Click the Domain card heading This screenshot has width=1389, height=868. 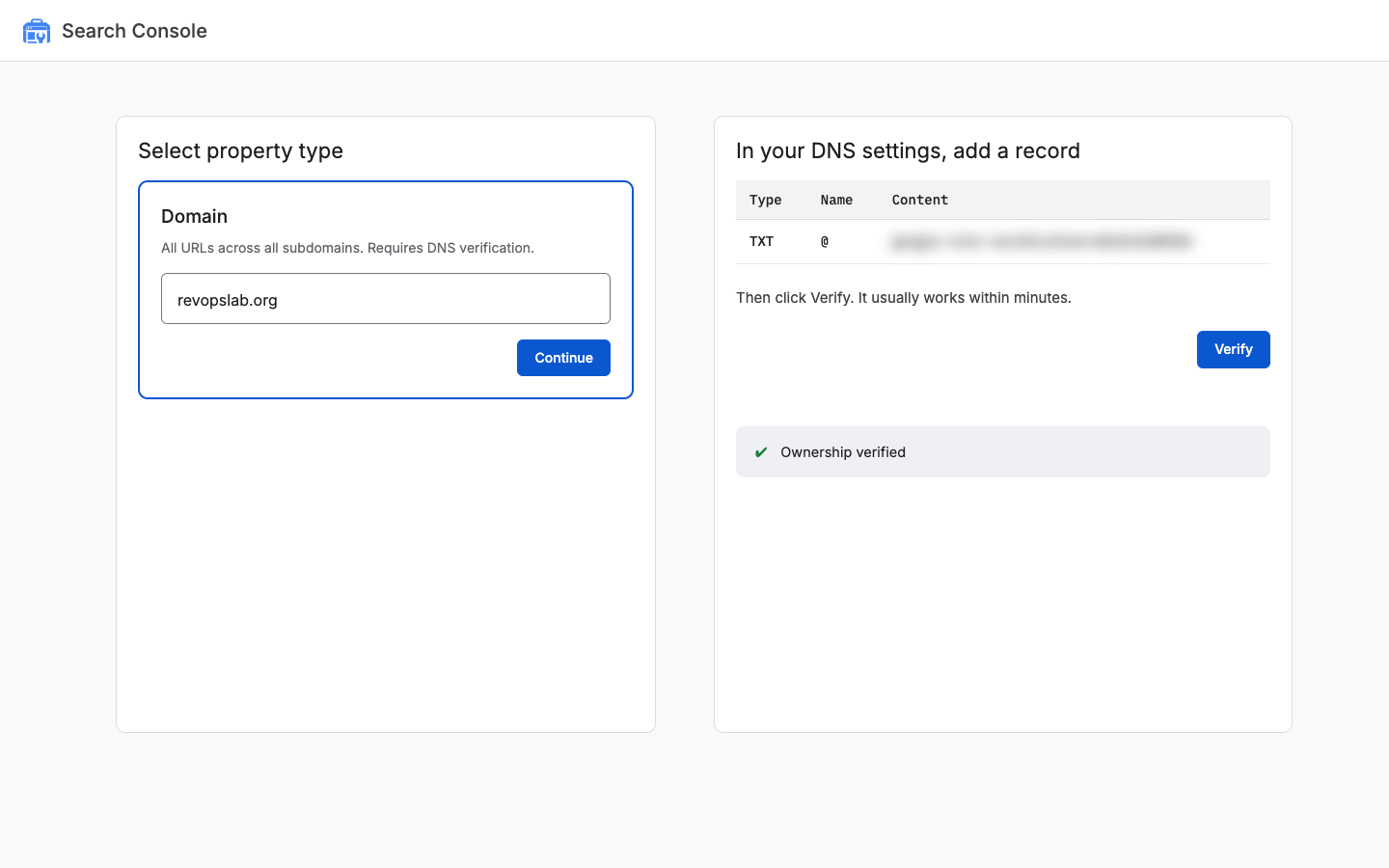(x=194, y=216)
